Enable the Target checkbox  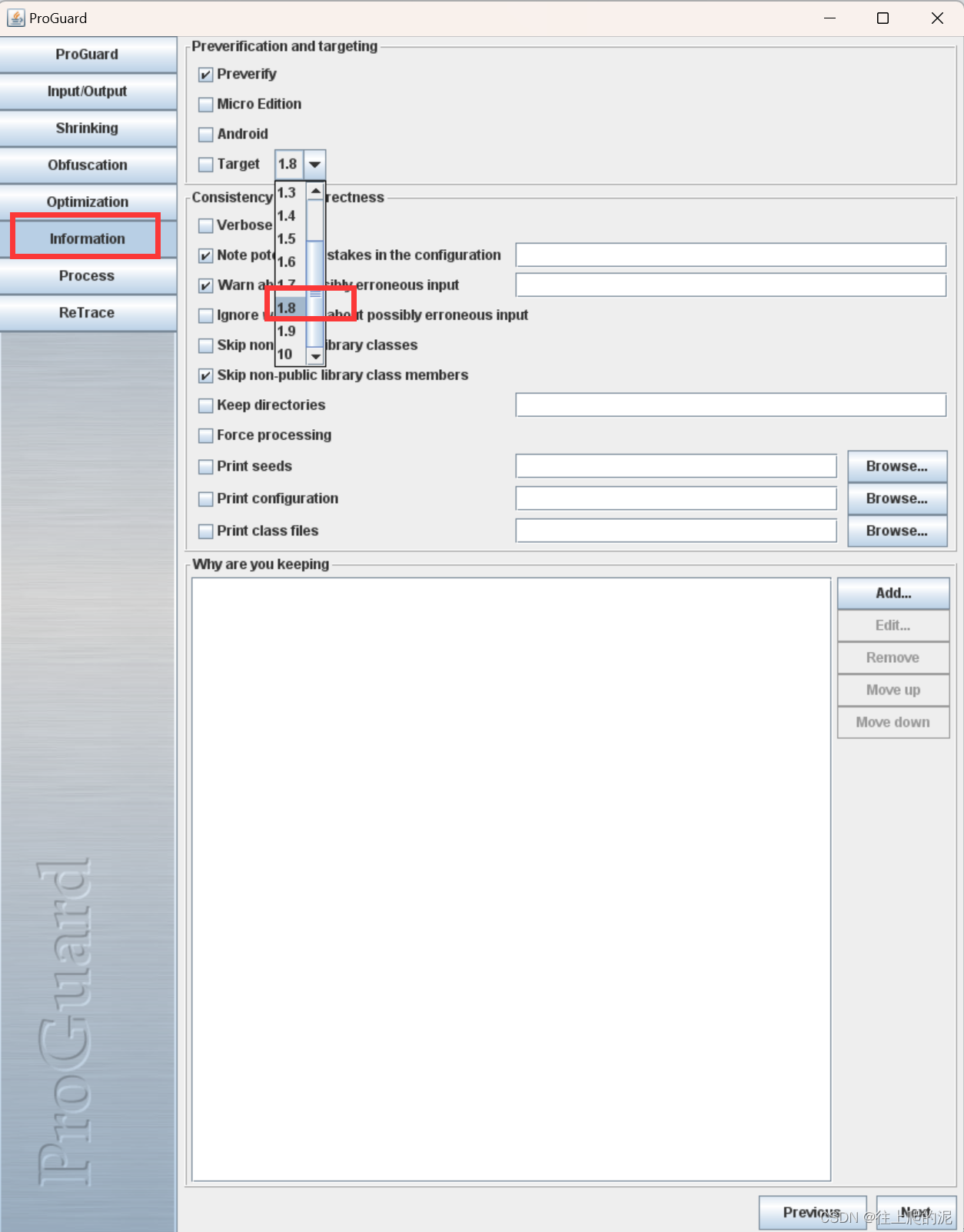205,165
